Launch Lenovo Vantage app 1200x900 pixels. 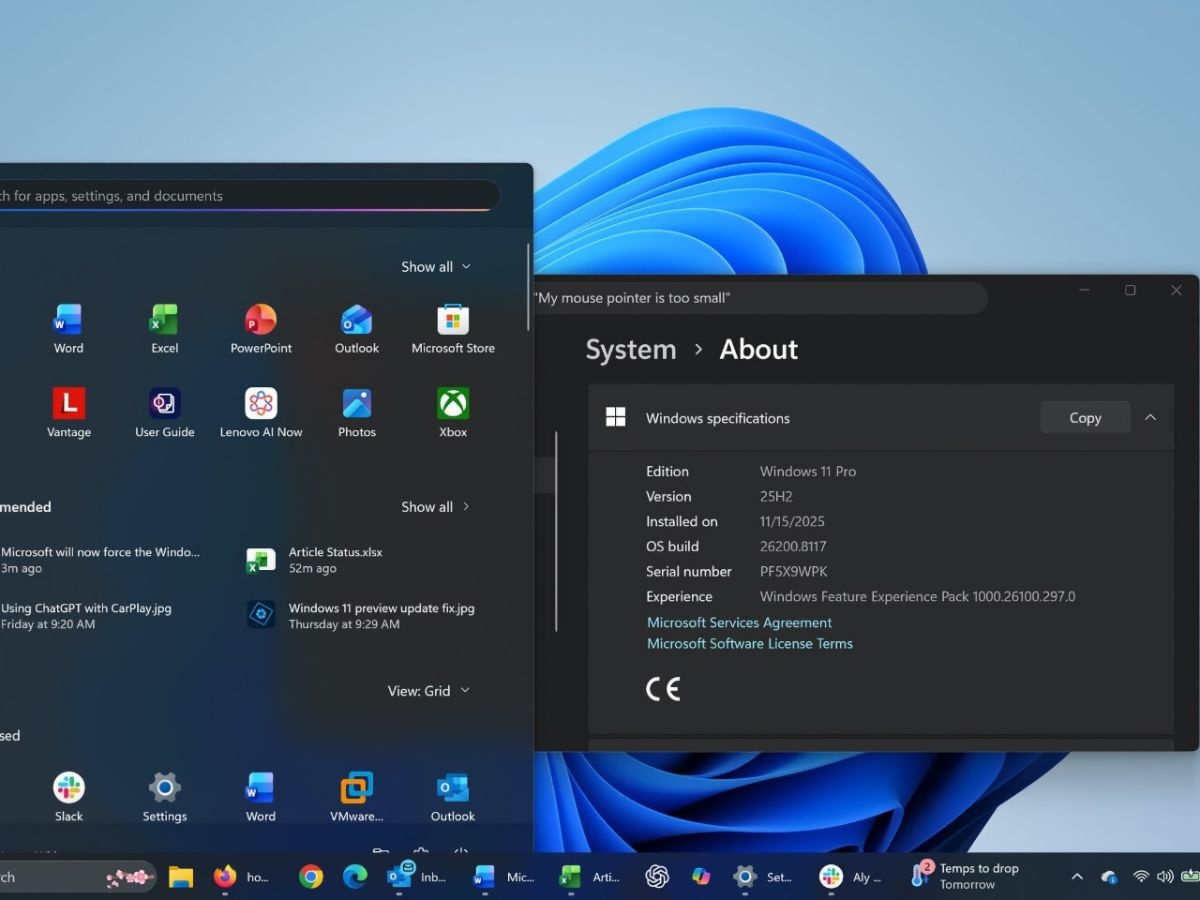(68, 413)
